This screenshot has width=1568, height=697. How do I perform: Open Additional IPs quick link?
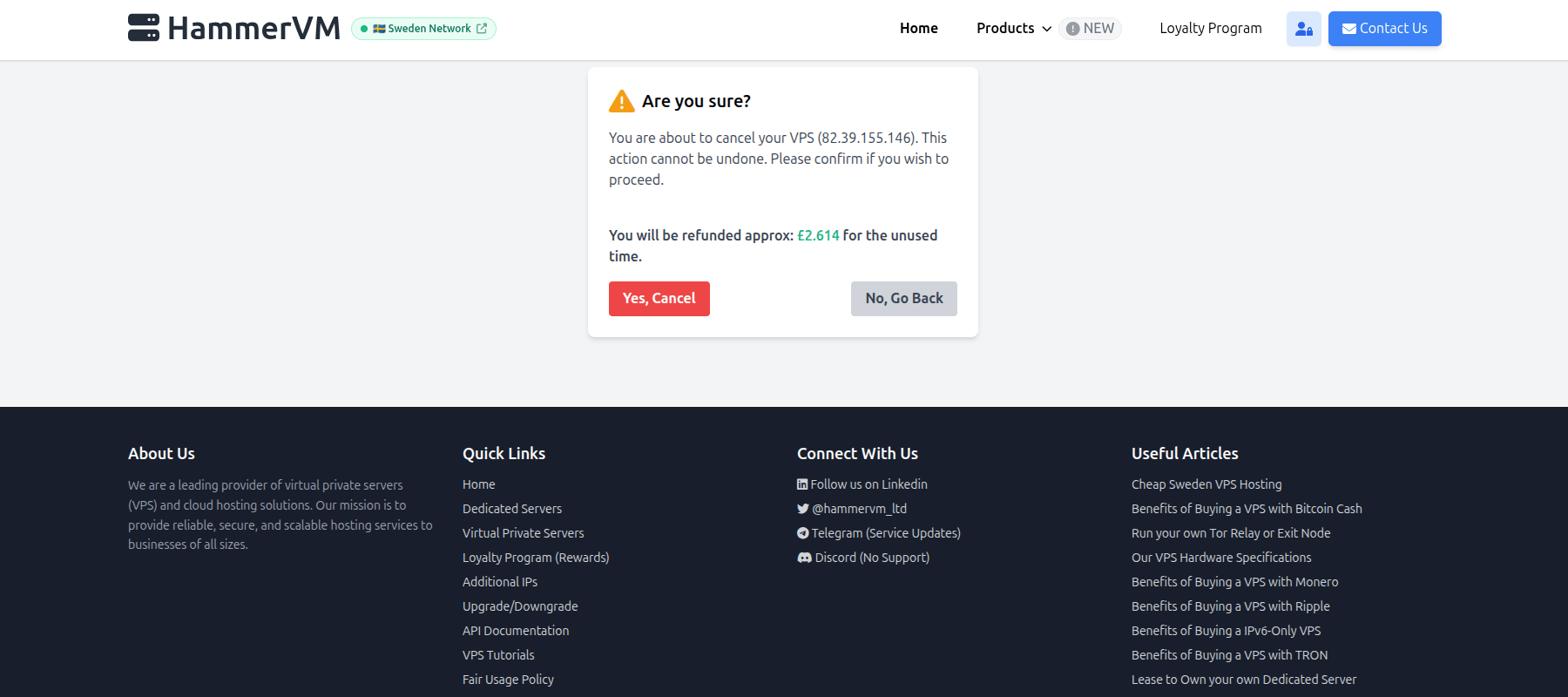[x=499, y=582]
